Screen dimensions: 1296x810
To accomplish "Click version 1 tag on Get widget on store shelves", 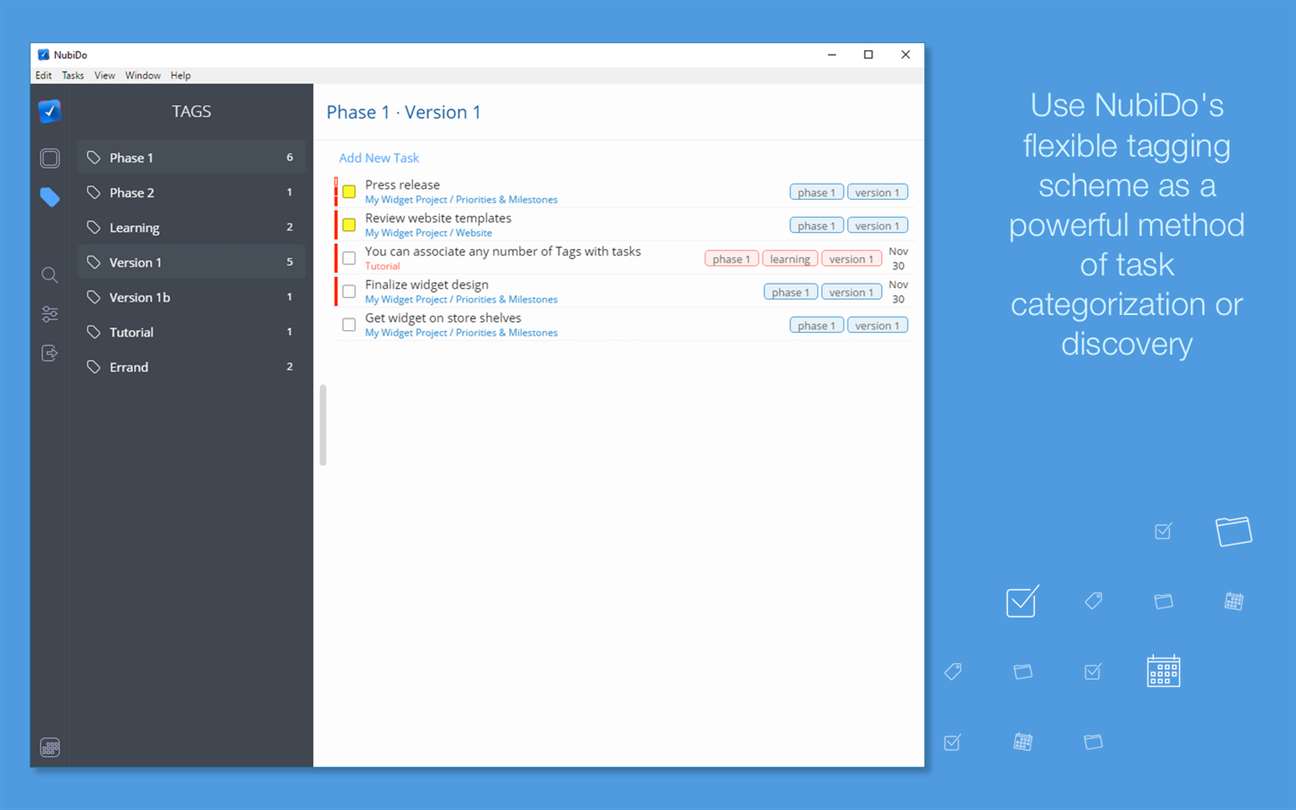I will (x=878, y=325).
